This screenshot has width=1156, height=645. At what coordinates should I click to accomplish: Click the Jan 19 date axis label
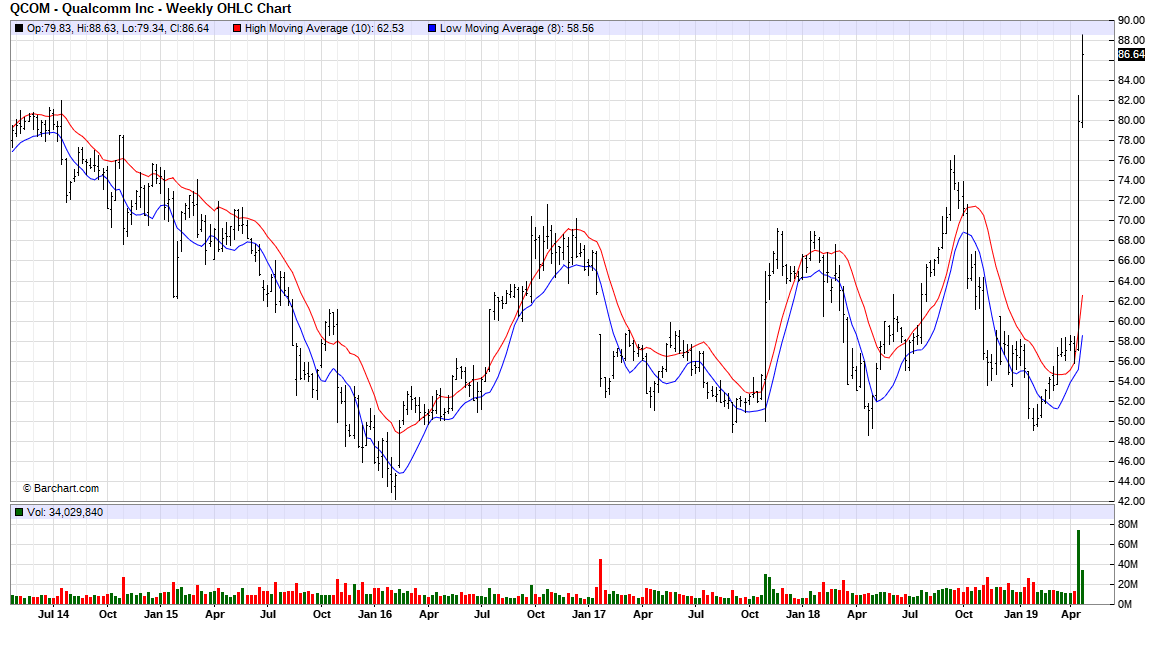pyautogui.click(x=1020, y=614)
